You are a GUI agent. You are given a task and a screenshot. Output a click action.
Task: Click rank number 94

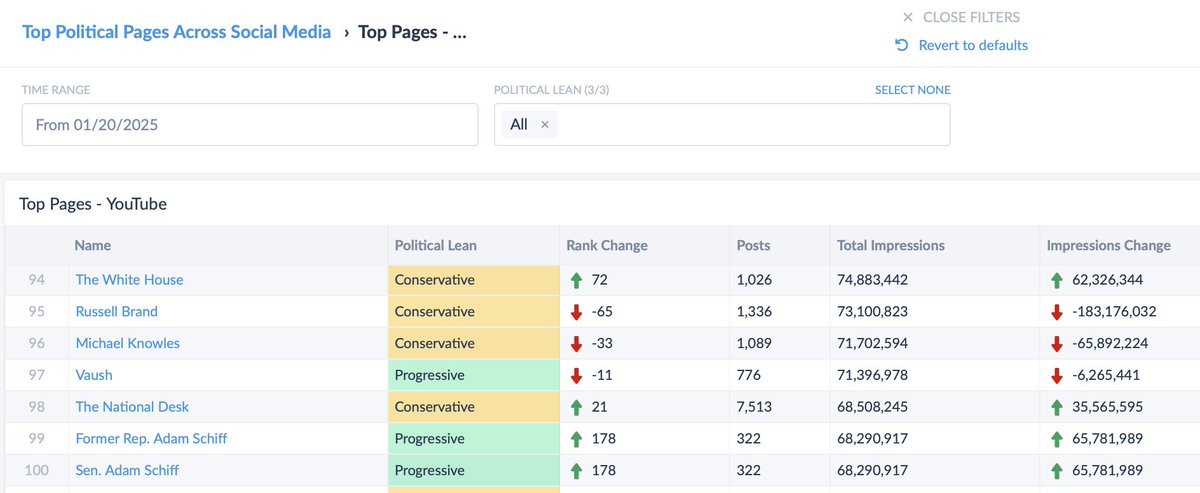point(37,280)
